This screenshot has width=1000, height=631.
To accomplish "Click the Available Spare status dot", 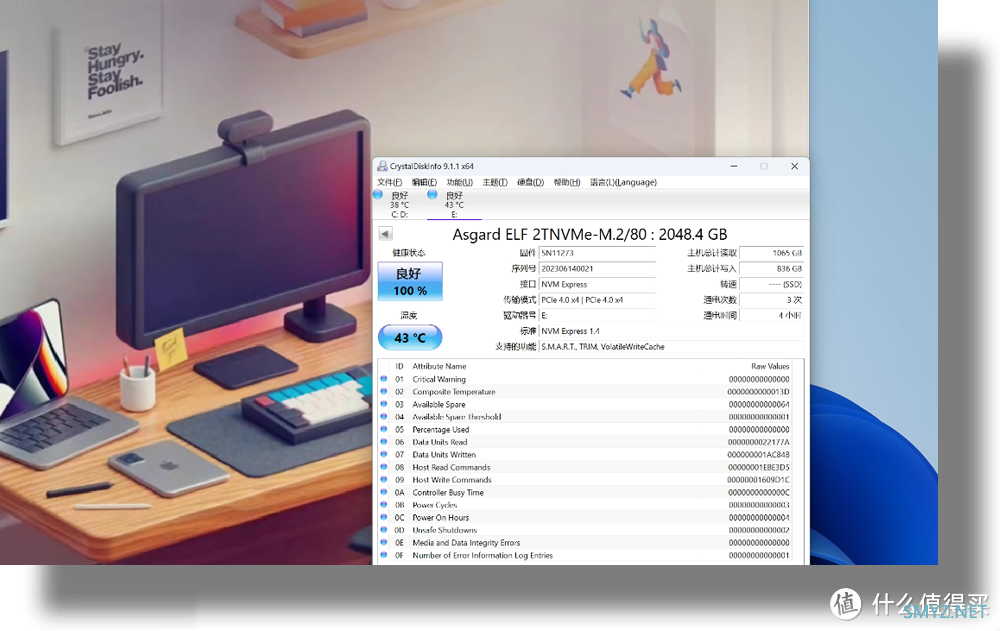I will tap(384, 404).
